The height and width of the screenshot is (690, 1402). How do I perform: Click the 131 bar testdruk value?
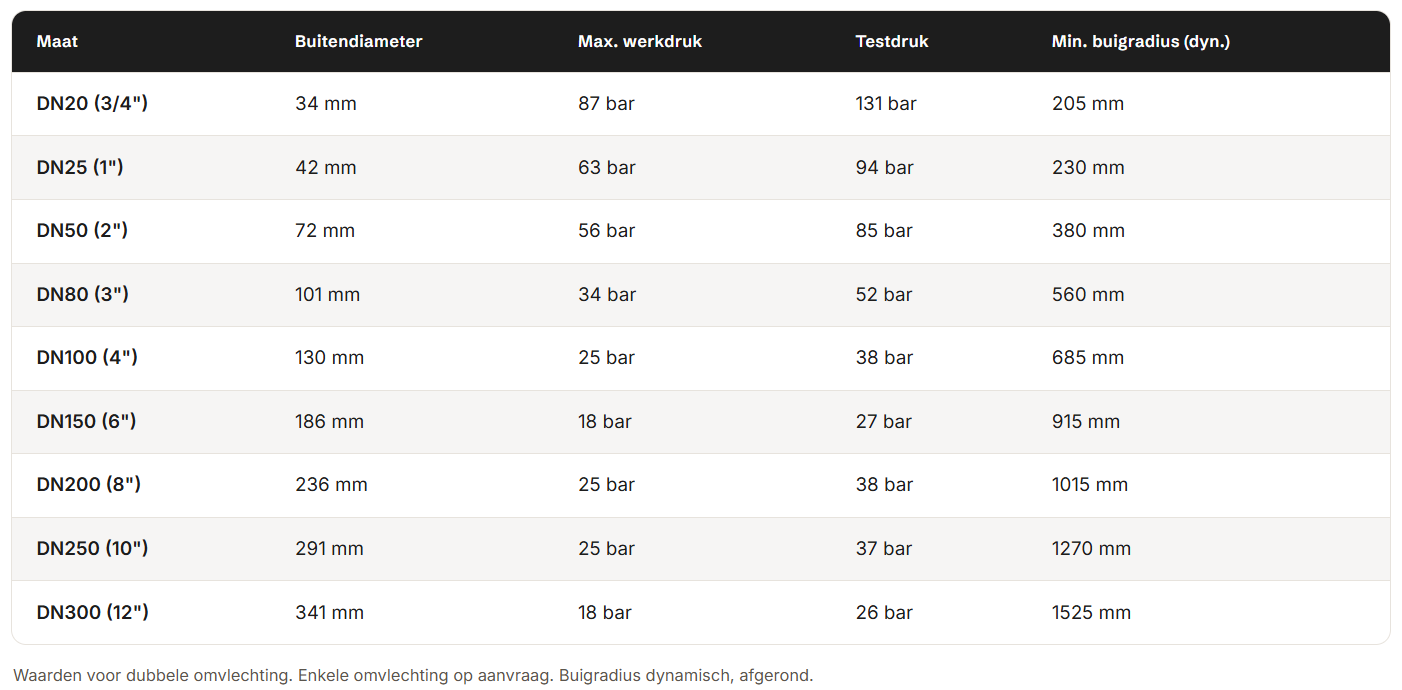(x=886, y=104)
